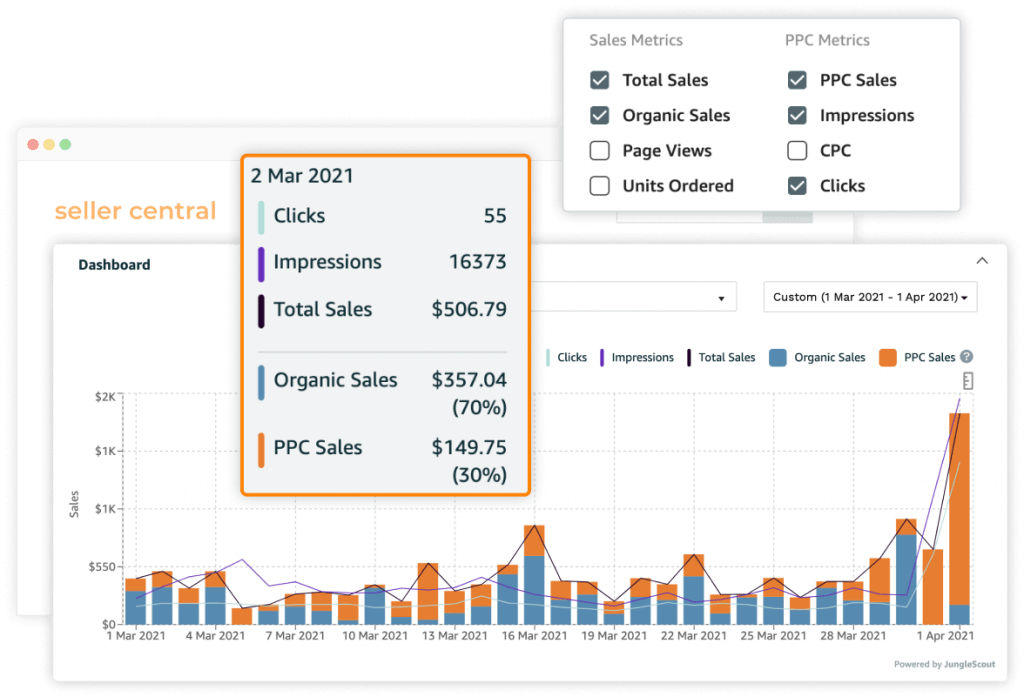The width and height of the screenshot is (1024, 697).
Task: Open the Custom date range dropdown
Action: point(870,297)
